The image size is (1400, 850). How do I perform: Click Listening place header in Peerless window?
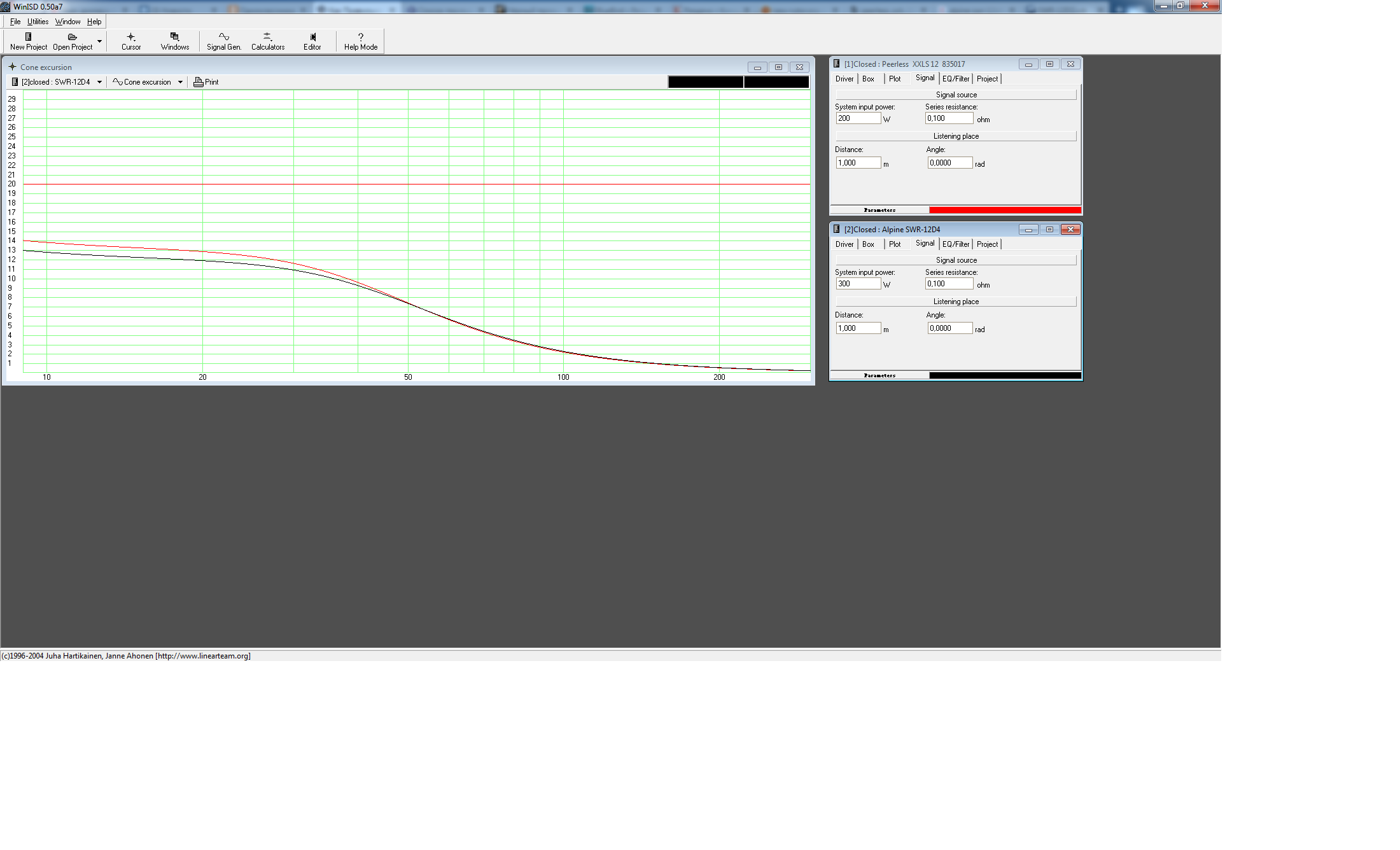(956, 136)
